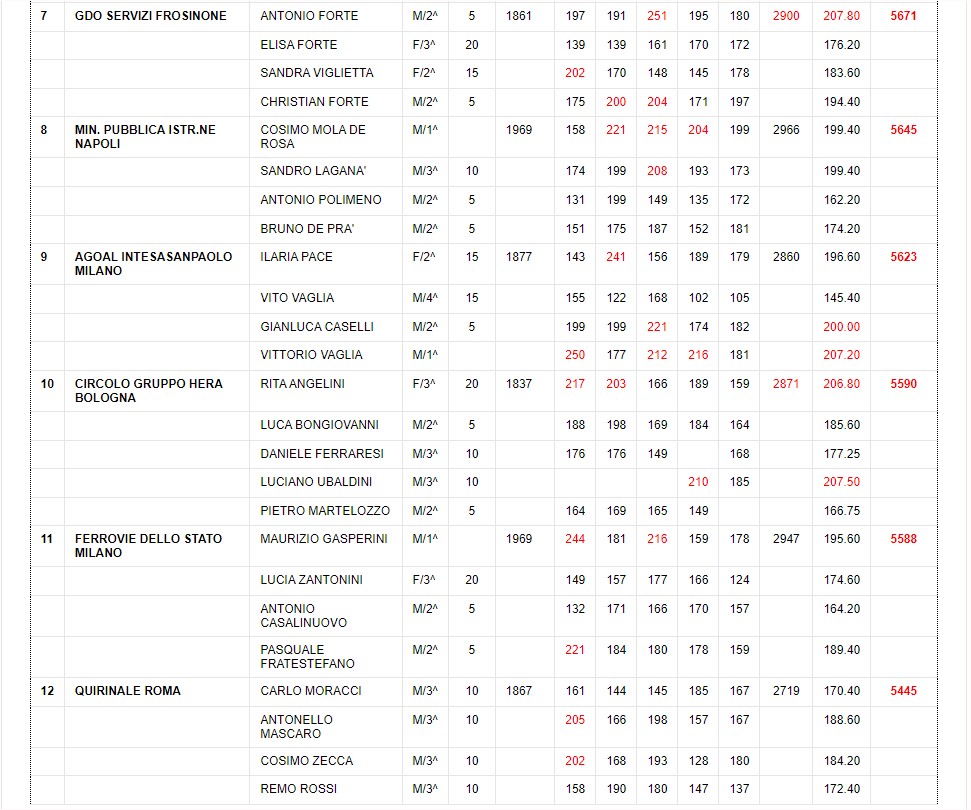
Task: Click player RITA ANGELINI
Action: click(x=302, y=384)
